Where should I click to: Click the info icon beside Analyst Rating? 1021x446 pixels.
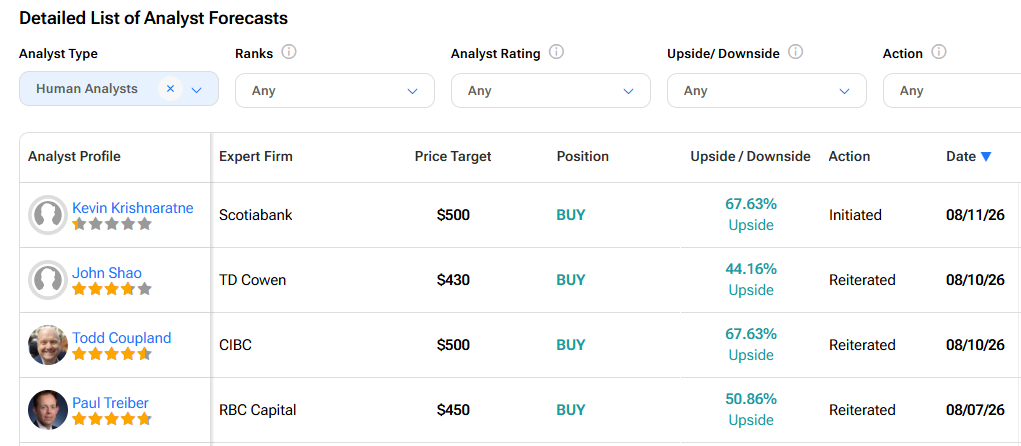coord(556,52)
